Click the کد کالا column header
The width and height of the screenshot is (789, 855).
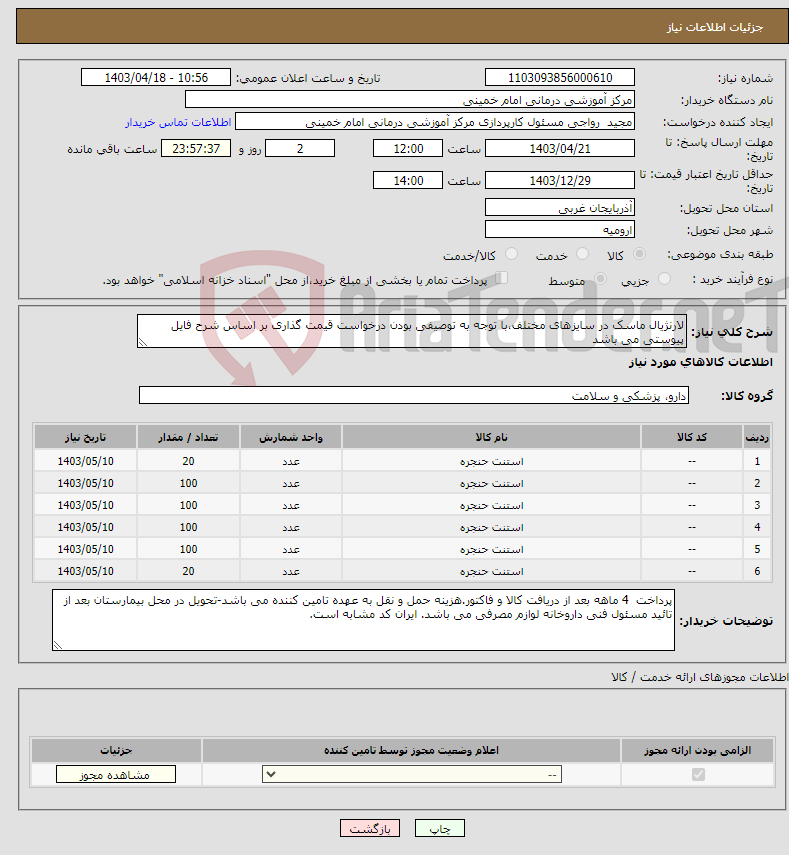[x=692, y=437]
